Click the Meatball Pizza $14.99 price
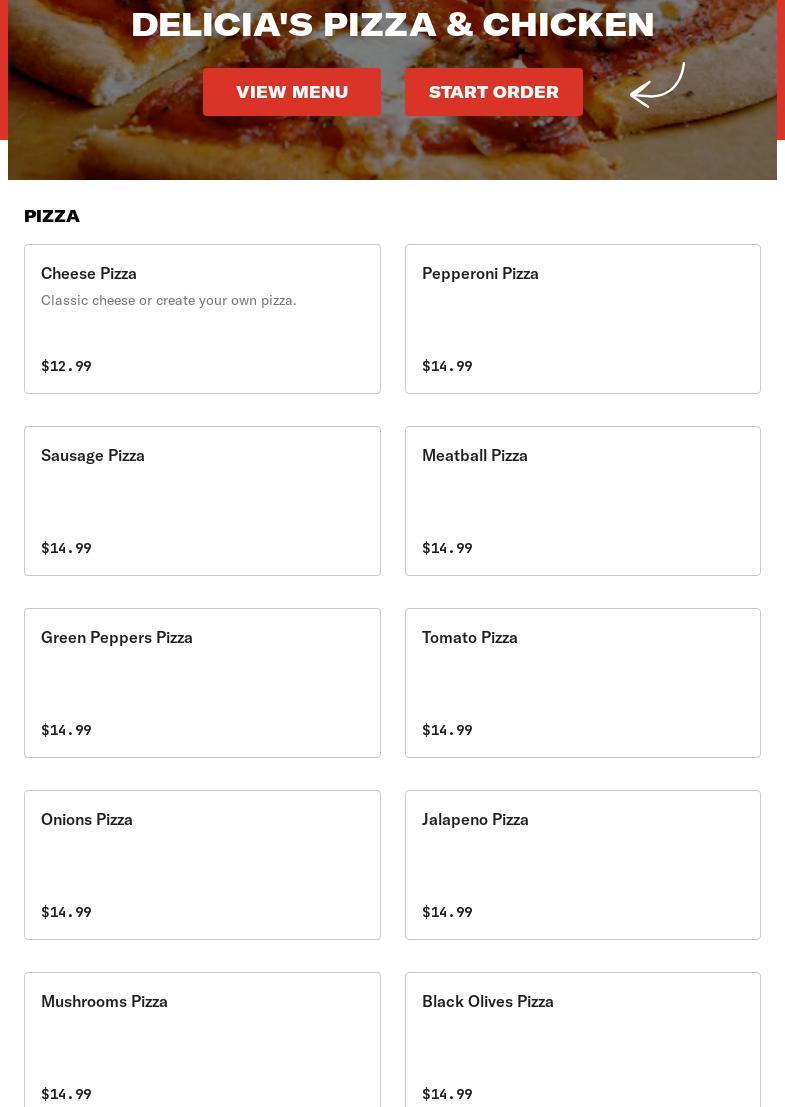 (448, 548)
